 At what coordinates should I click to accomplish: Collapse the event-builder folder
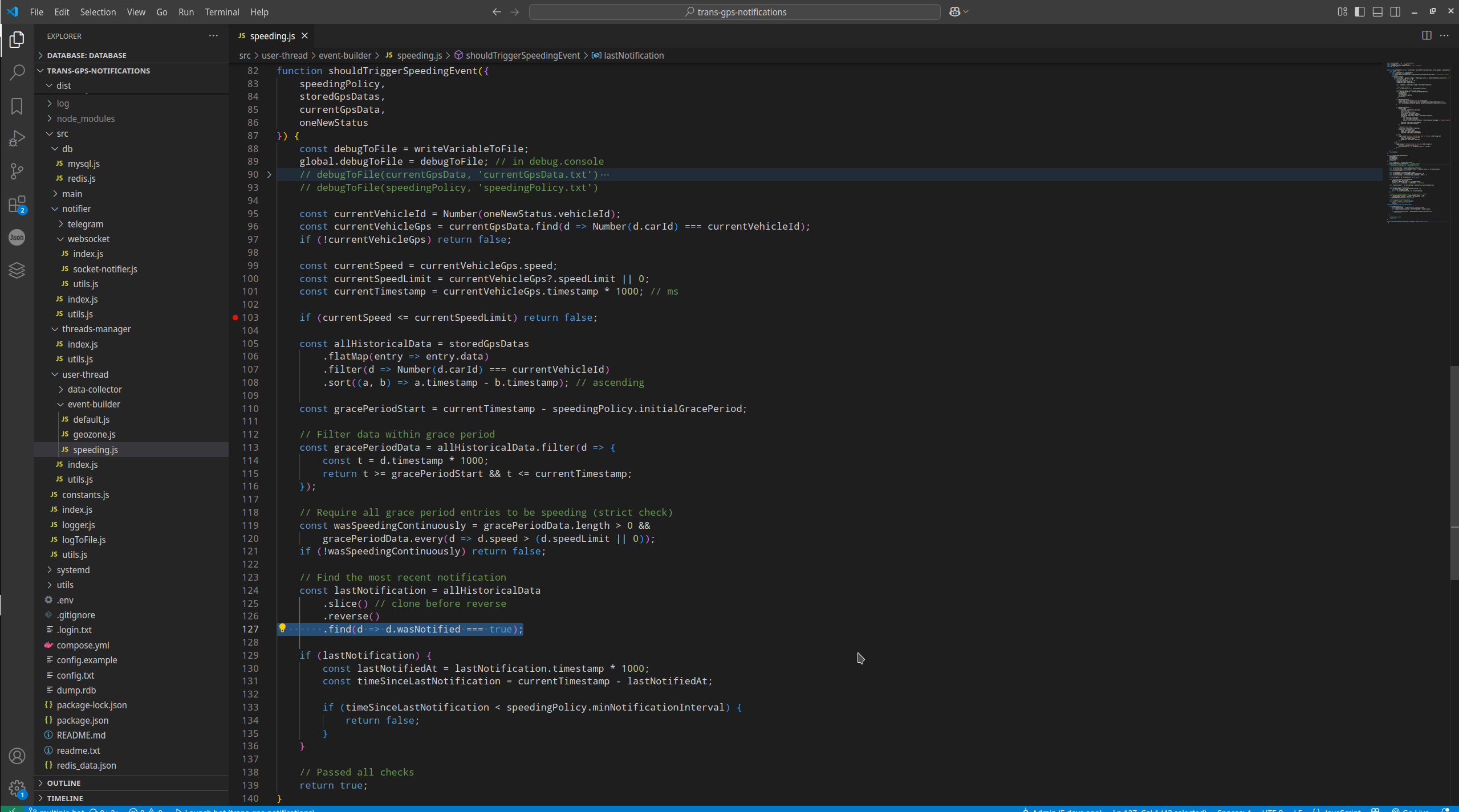tap(94, 404)
